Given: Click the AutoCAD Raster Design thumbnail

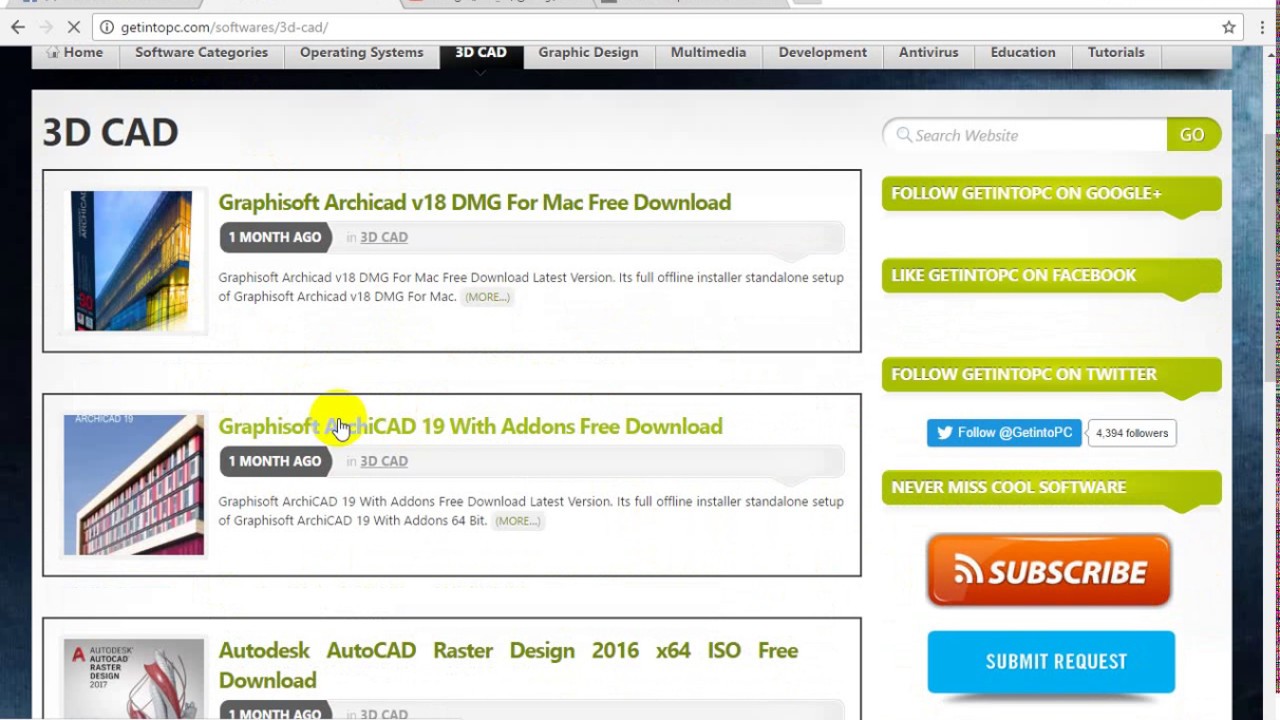Looking at the screenshot, I should [x=134, y=678].
